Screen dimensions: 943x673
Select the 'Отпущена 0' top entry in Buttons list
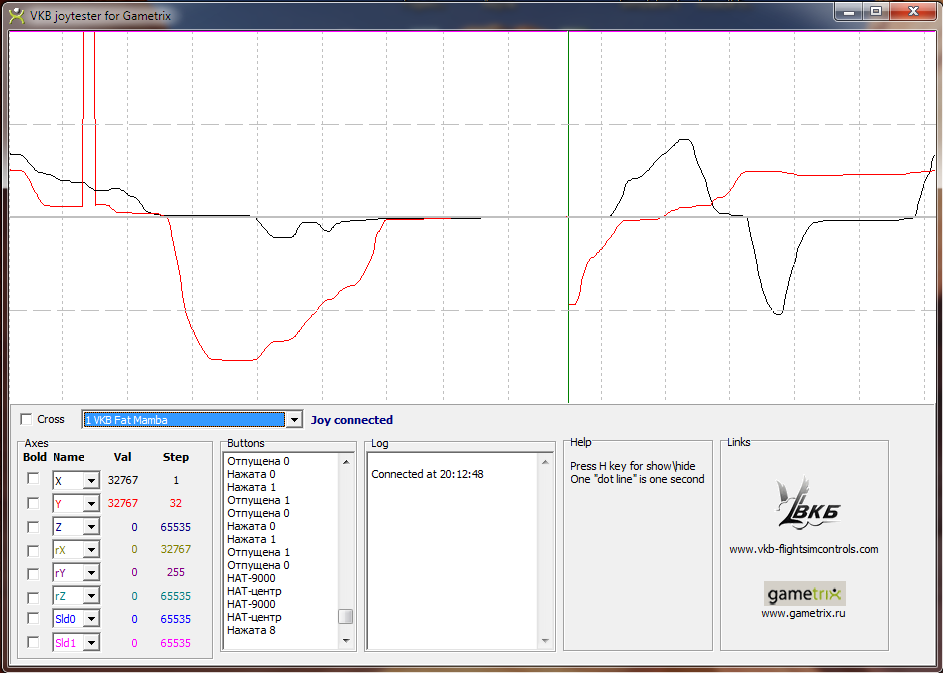(258, 461)
